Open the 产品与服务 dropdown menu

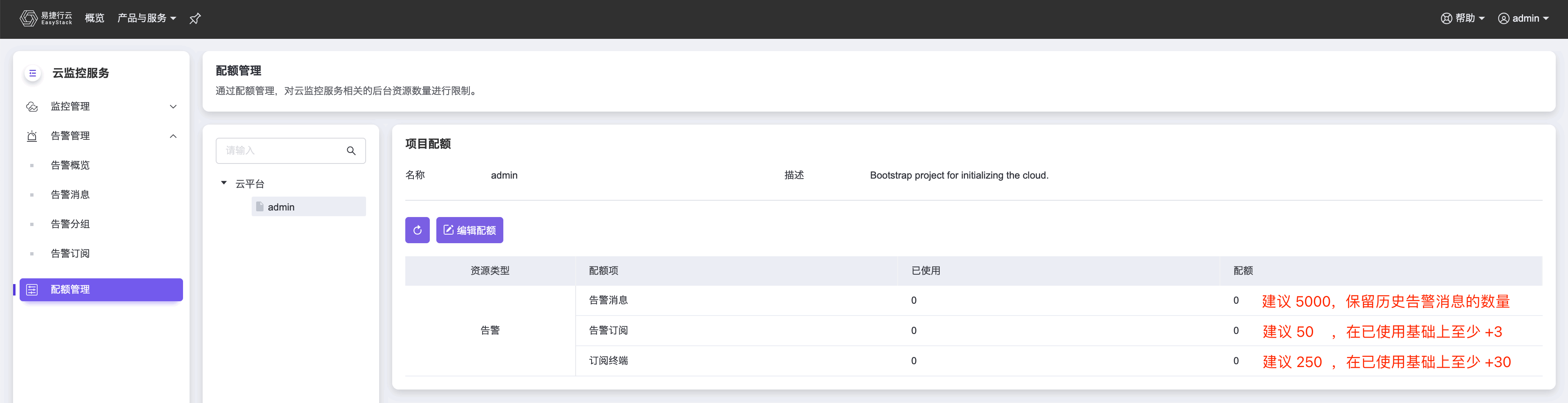coord(147,18)
